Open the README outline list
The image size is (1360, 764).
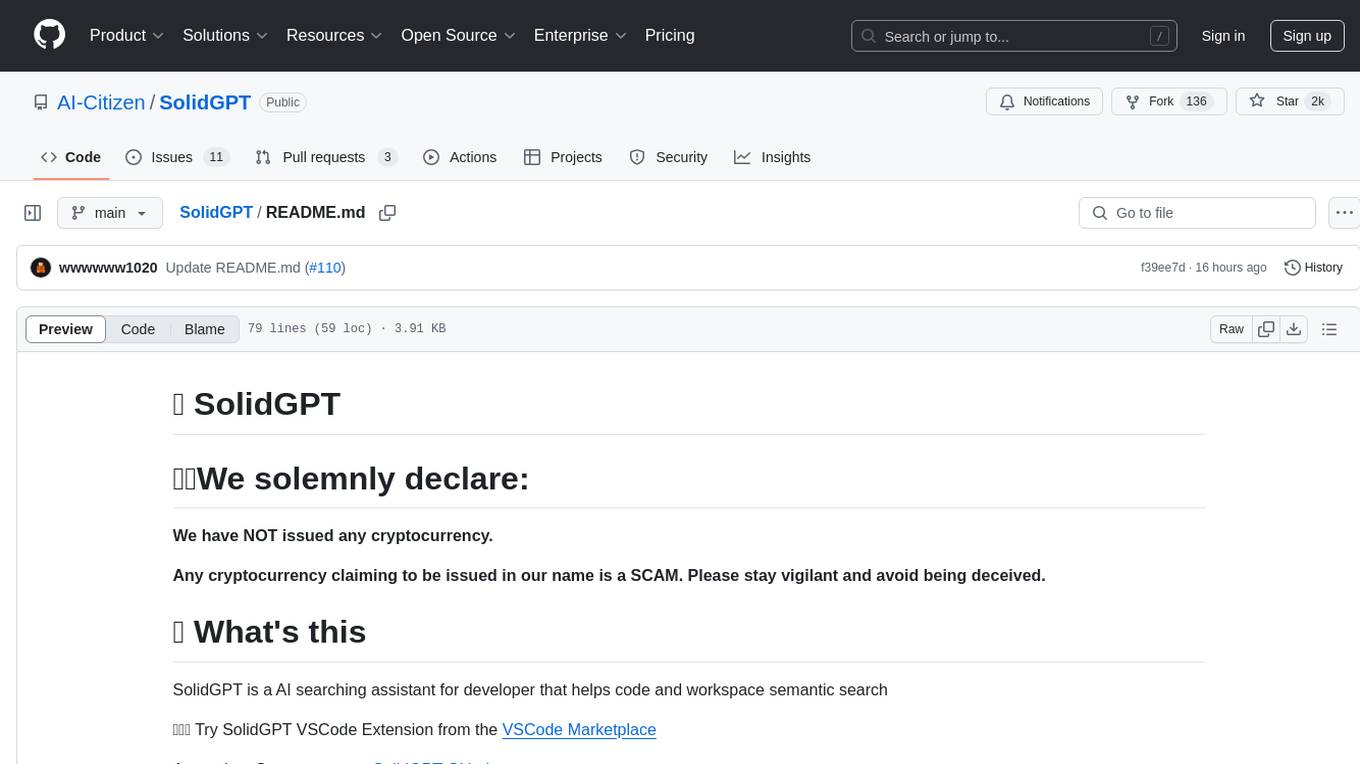(x=1329, y=329)
